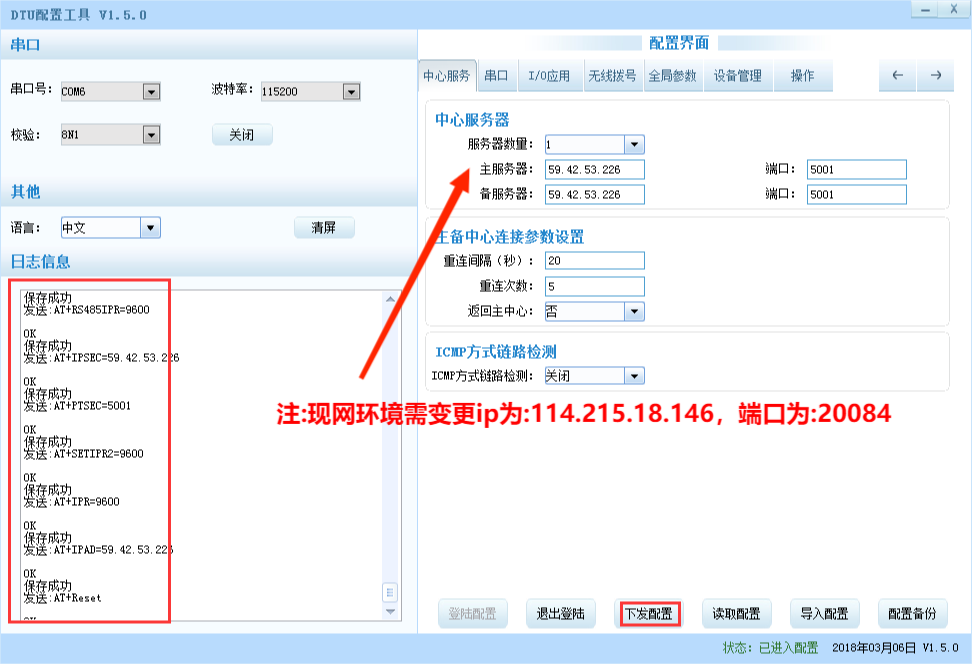Screen dimensions: 972x664
Task: Switch to the 串口 tab
Action: (496, 76)
